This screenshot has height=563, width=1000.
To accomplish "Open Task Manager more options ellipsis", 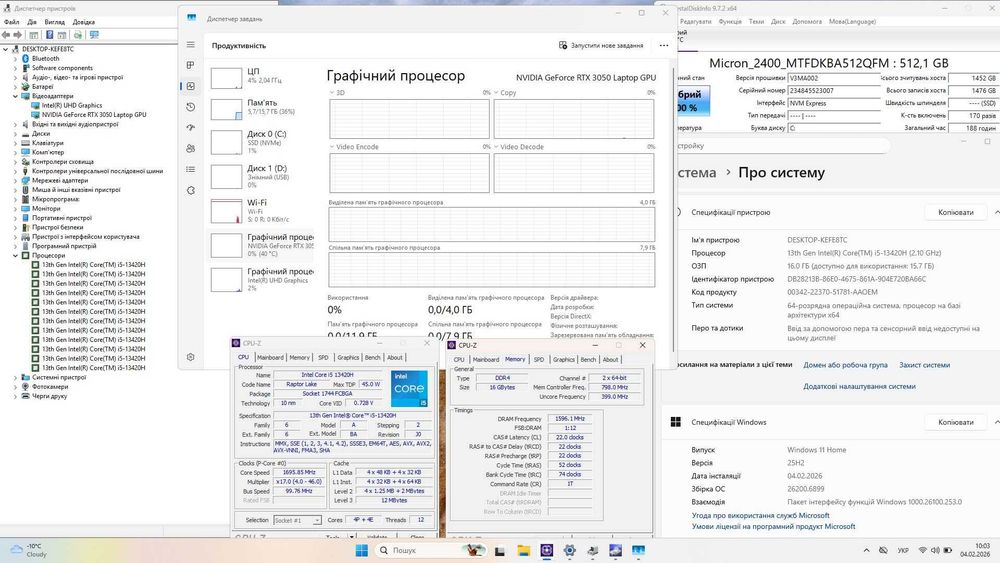I will point(664,45).
